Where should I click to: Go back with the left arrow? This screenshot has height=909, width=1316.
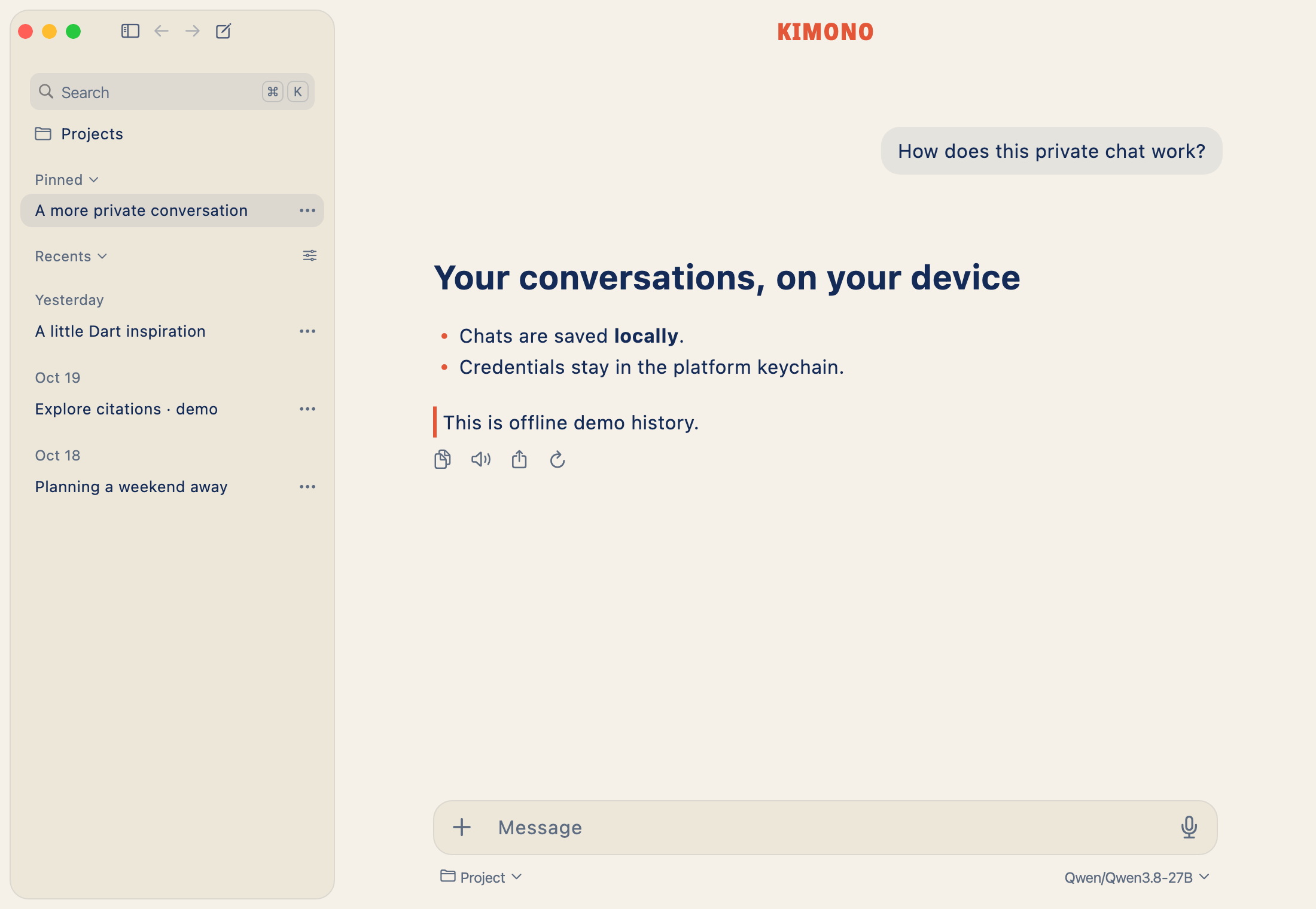pyautogui.click(x=162, y=31)
